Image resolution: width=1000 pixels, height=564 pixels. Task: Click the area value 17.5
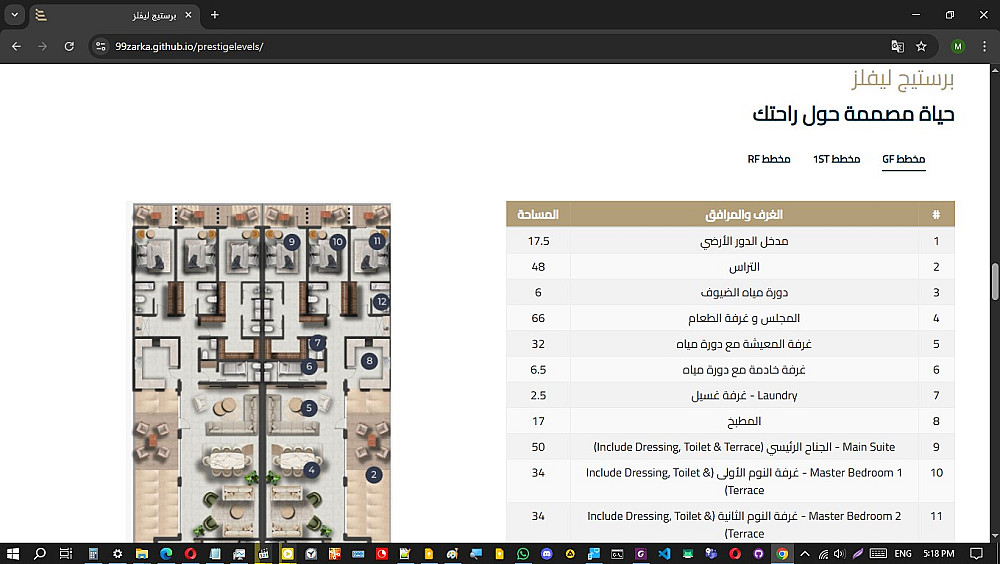coord(538,241)
